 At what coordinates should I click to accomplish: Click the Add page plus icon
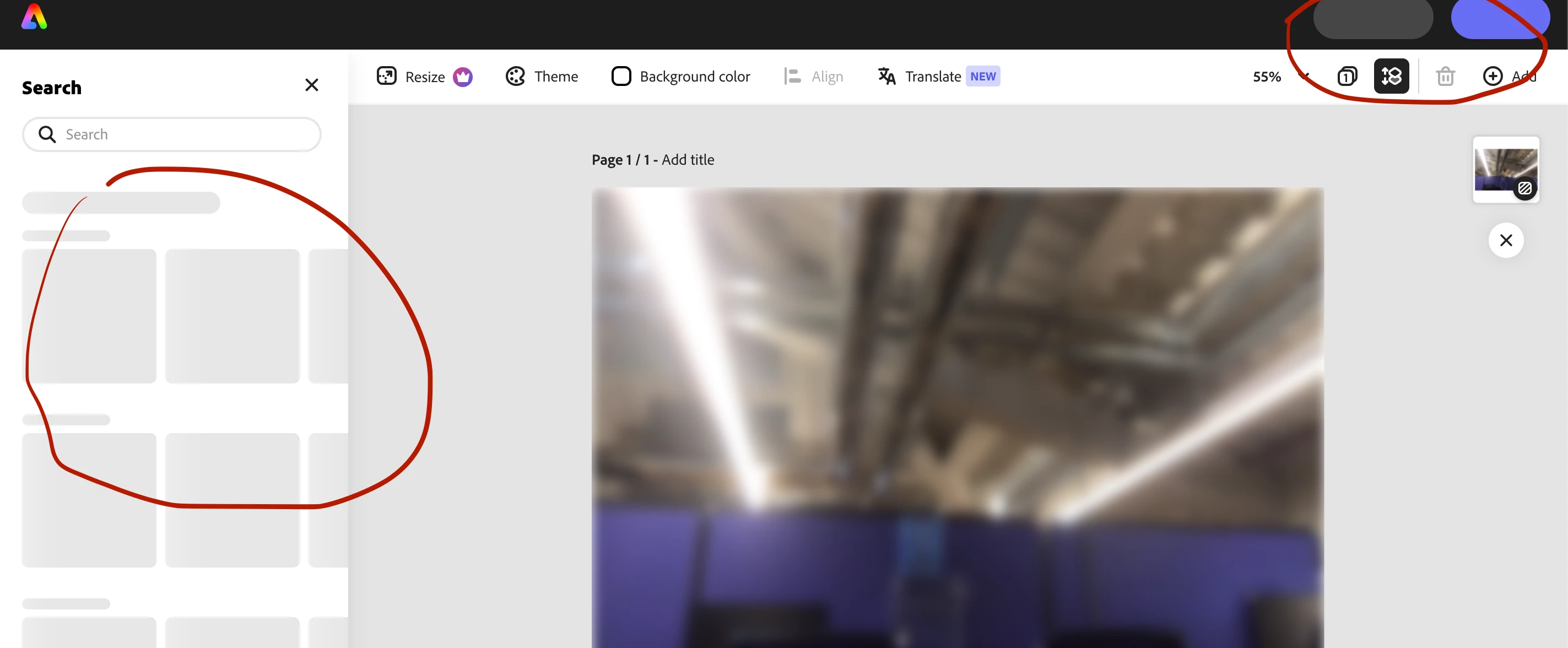(x=1492, y=76)
